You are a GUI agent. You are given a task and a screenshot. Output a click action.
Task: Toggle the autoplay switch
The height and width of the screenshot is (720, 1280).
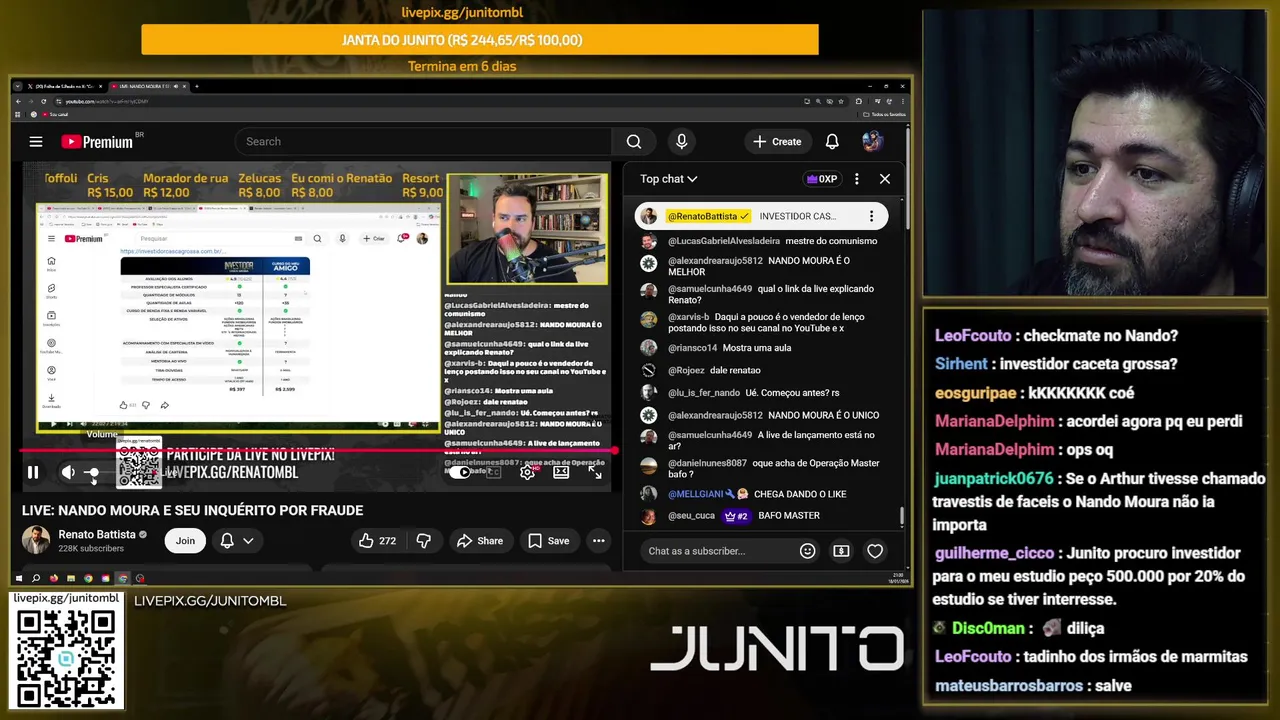point(461,472)
